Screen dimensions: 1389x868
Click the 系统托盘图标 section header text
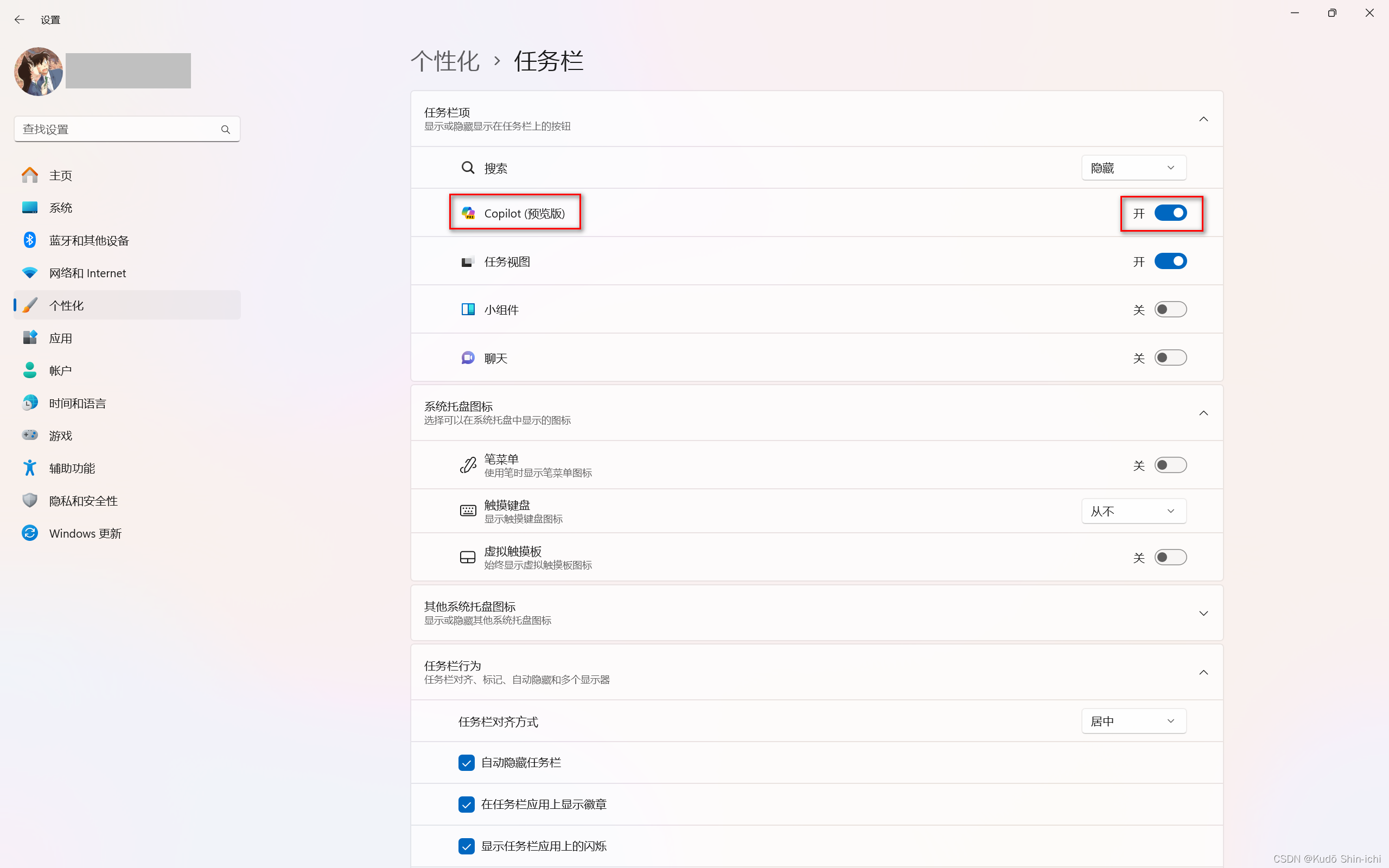pyautogui.click(x=458, y=406)
